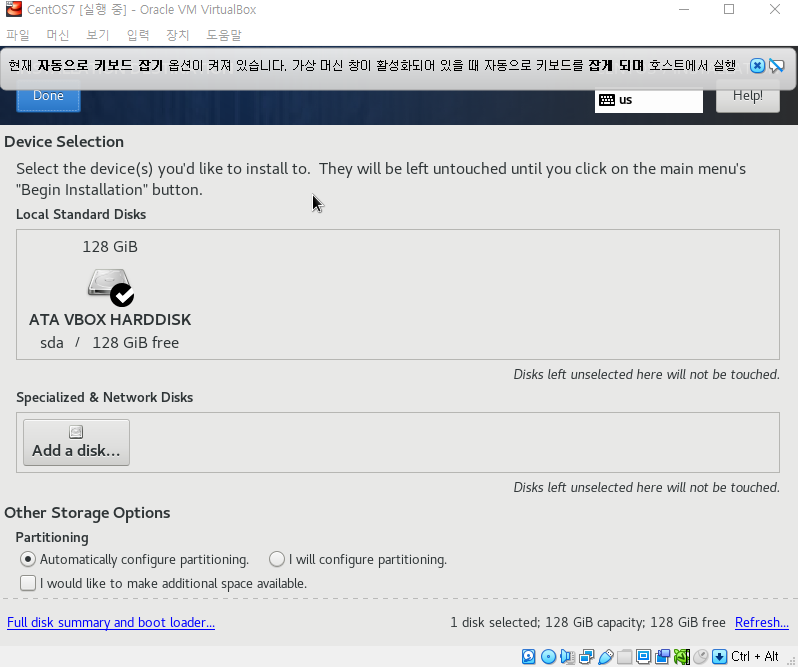The height and width of the screenshot is (667, 798).
Task: Click the us keyboard layout indicator
Action: pos(649,100)
